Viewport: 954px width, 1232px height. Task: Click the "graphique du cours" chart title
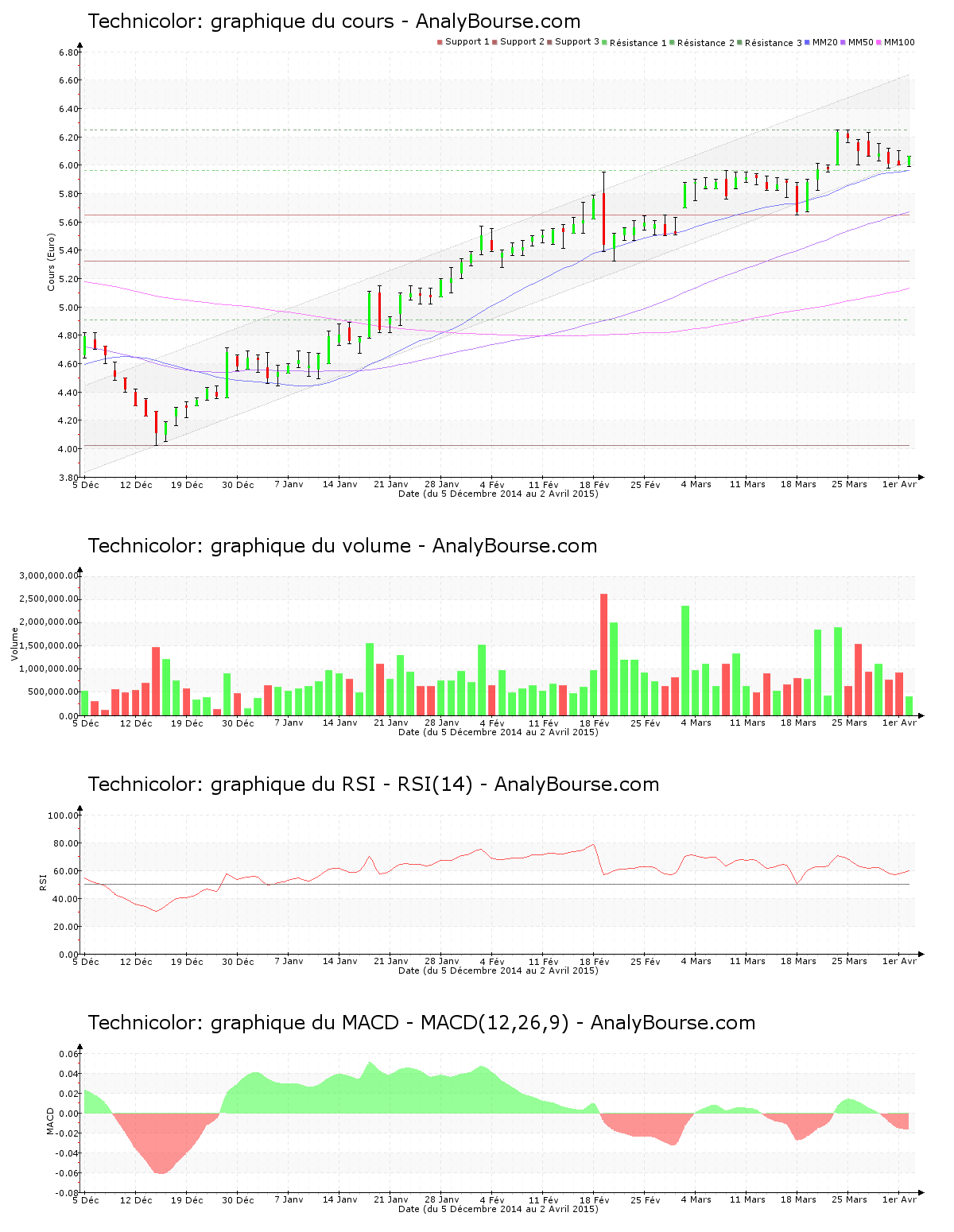[334, 21]
